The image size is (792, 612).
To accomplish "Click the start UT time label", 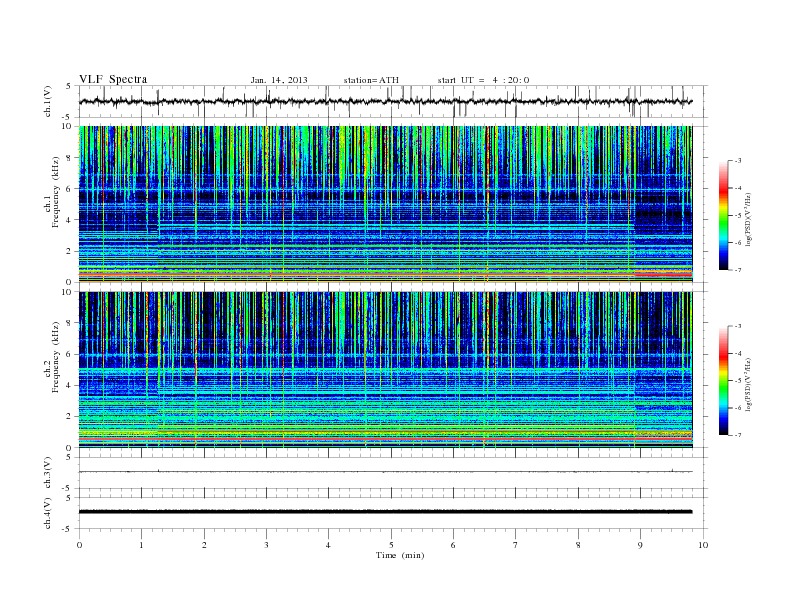I will point(483,80).
